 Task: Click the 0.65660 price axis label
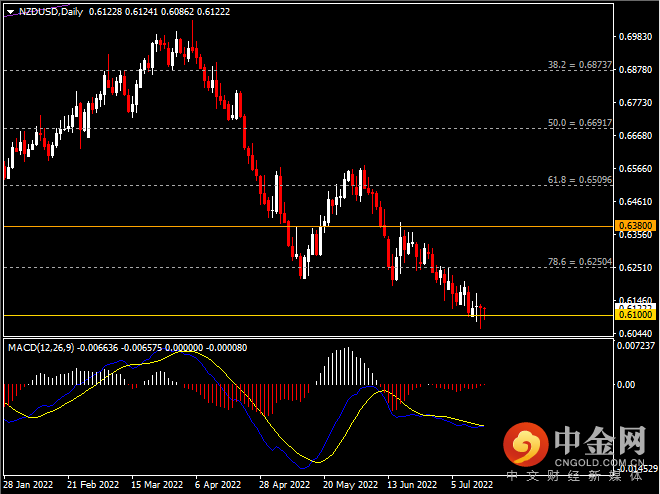pos(635,169)
